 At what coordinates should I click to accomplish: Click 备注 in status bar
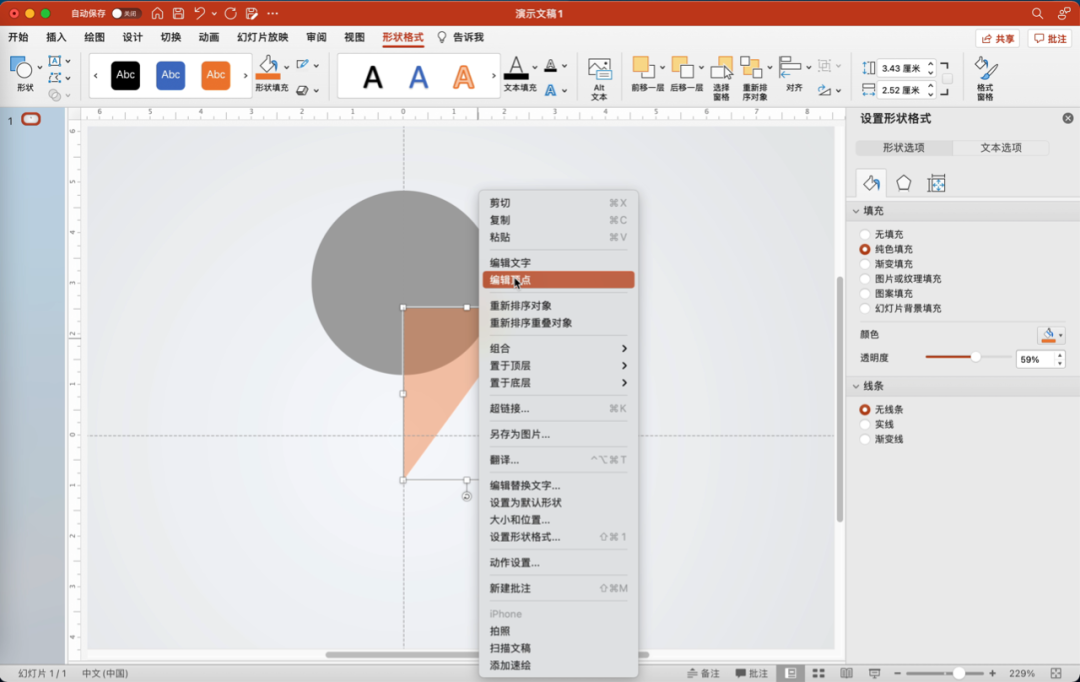pos(703,673)
